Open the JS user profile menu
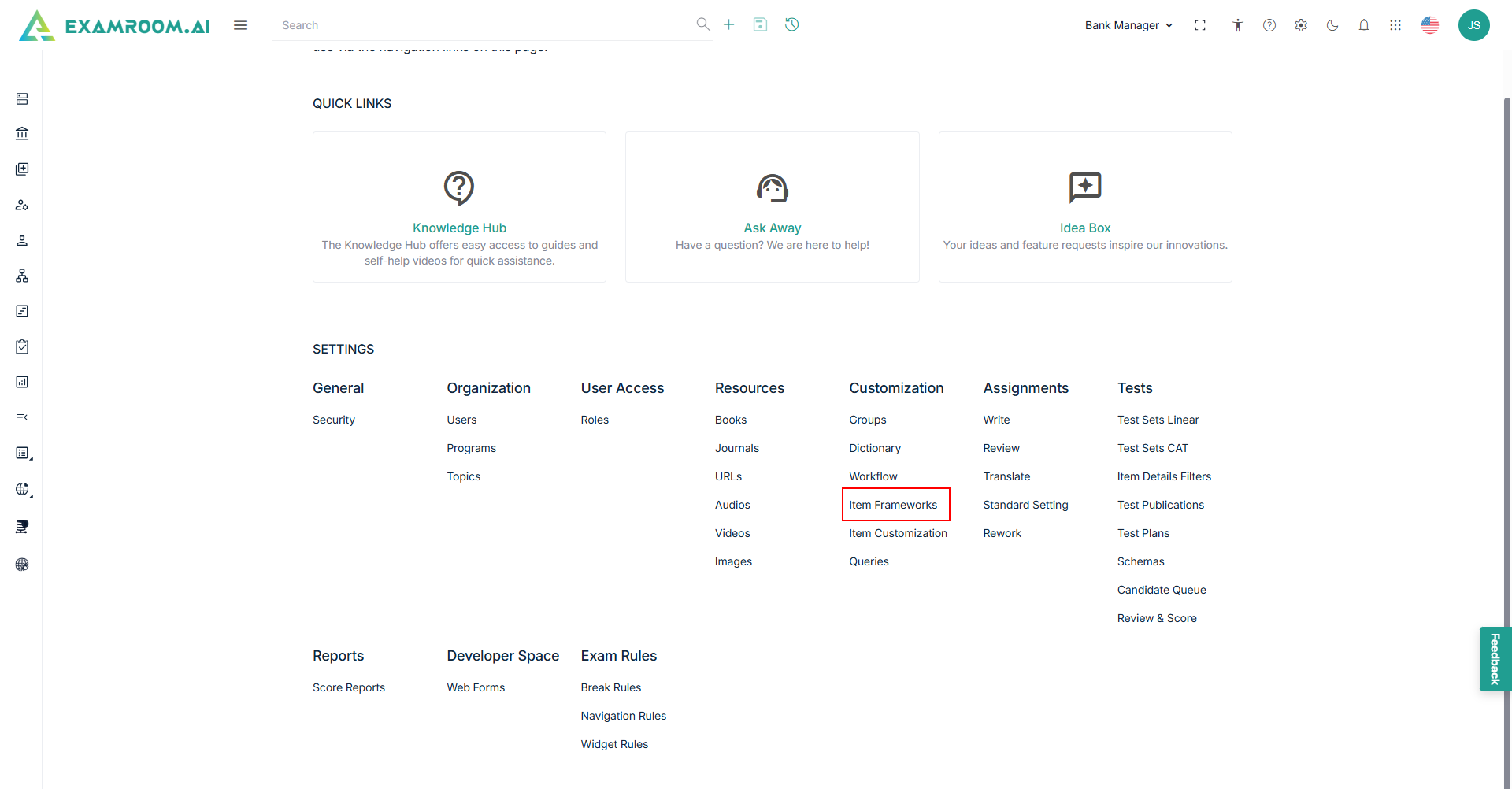1512x789 pixels. coord(1473,25)
